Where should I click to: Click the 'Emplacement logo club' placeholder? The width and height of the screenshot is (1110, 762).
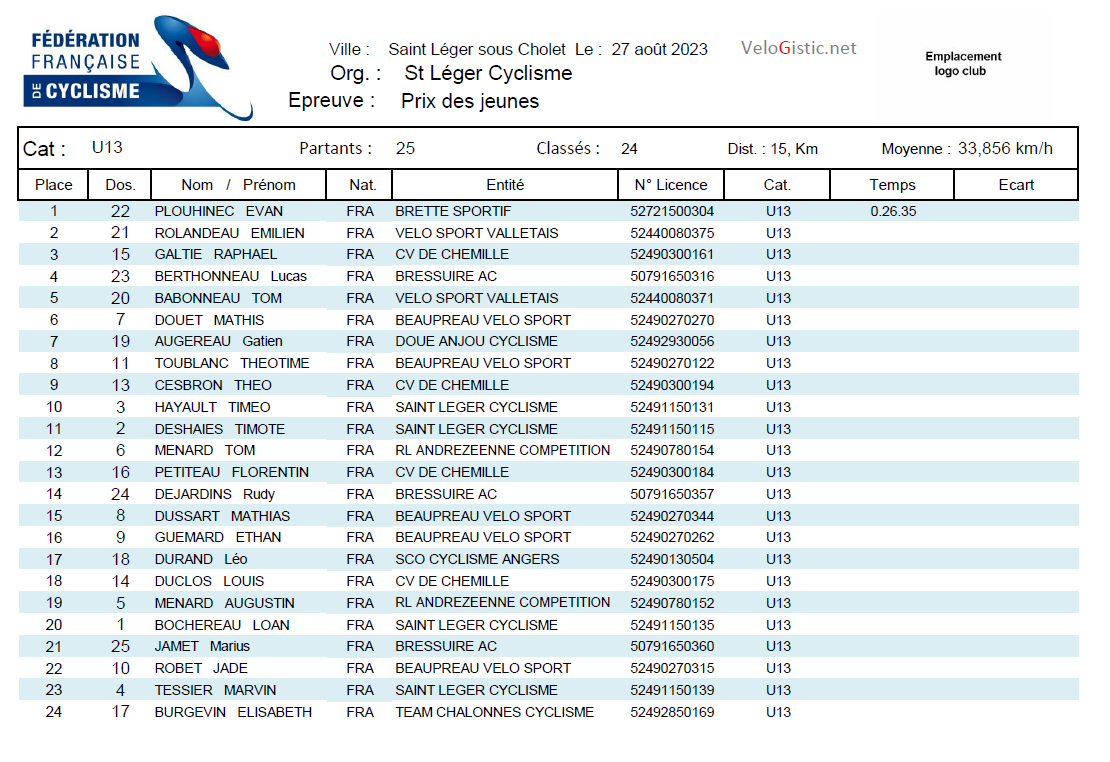coord(963,64)
